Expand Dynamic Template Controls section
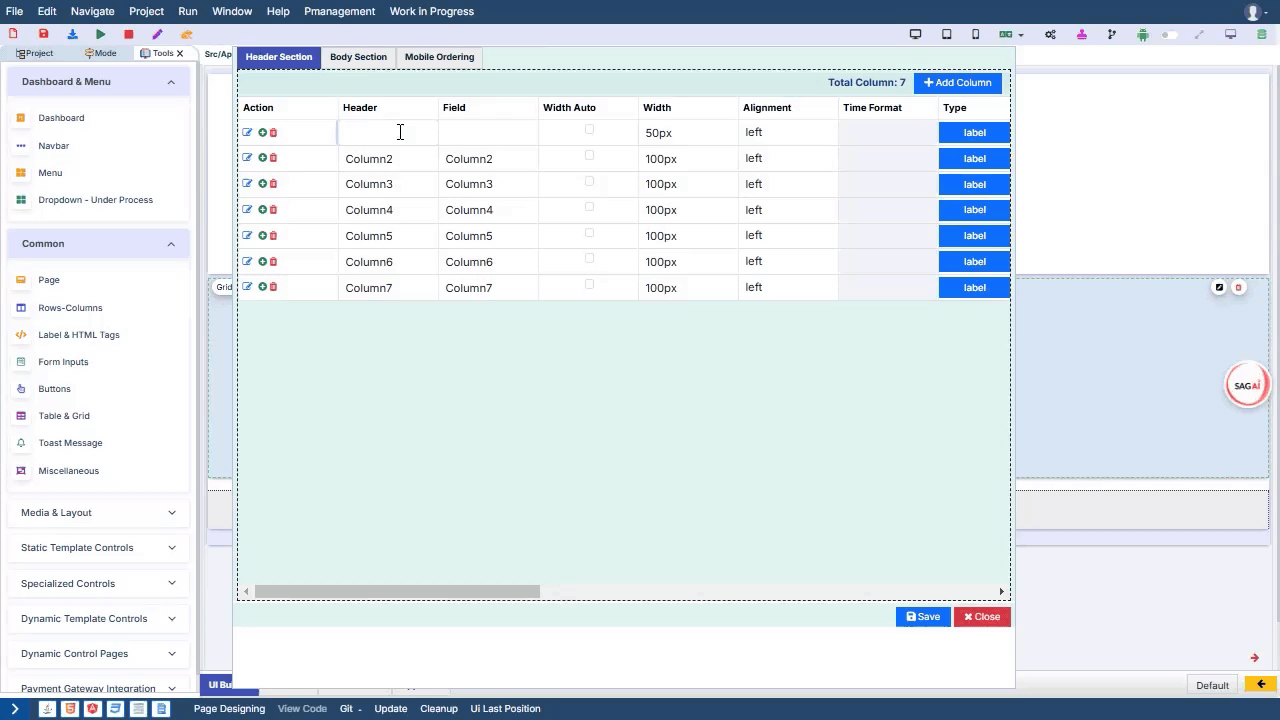The image size is (1280, 720). [x=98, y=619]
